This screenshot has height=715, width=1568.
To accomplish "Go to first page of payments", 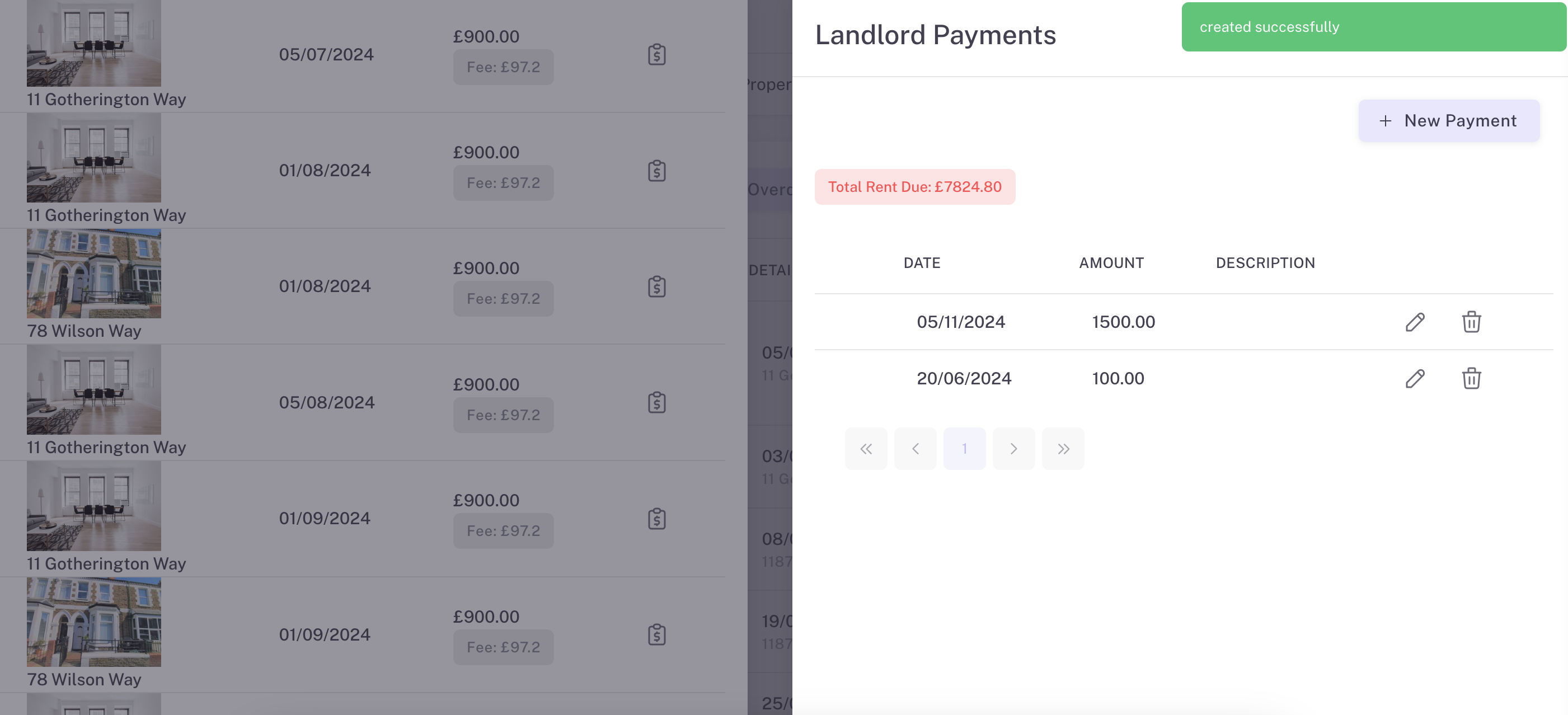I will 866,449.
